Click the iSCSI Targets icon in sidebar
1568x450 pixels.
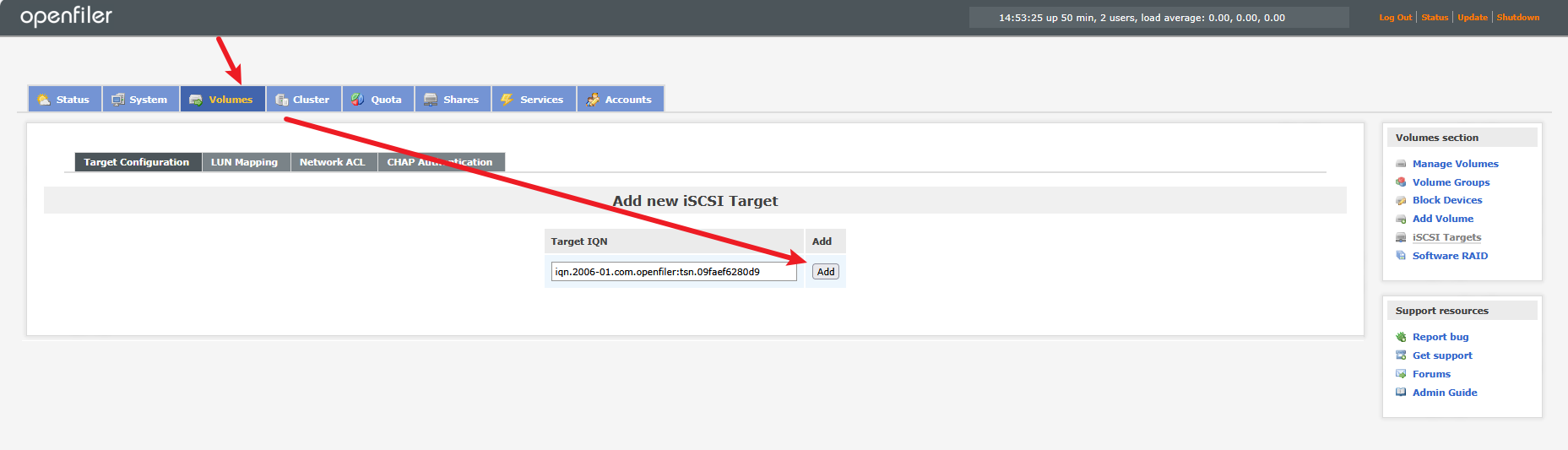pos(1402,237)
